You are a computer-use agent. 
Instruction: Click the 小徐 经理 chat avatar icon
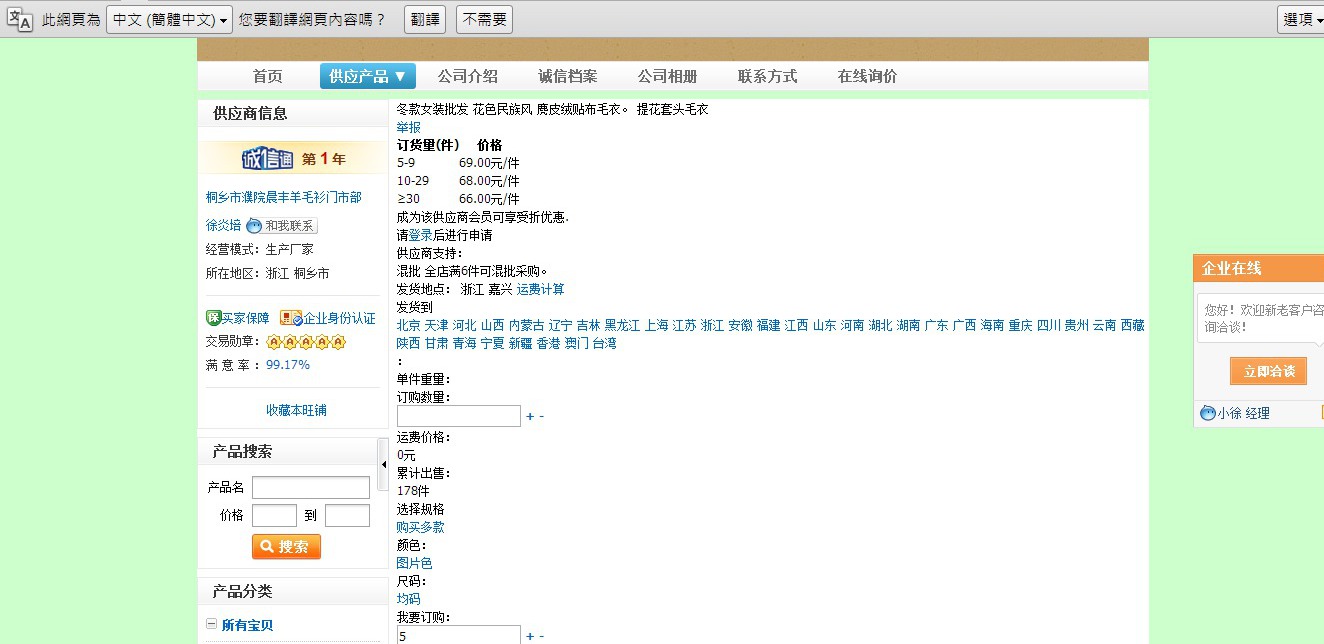(1208, 413)
